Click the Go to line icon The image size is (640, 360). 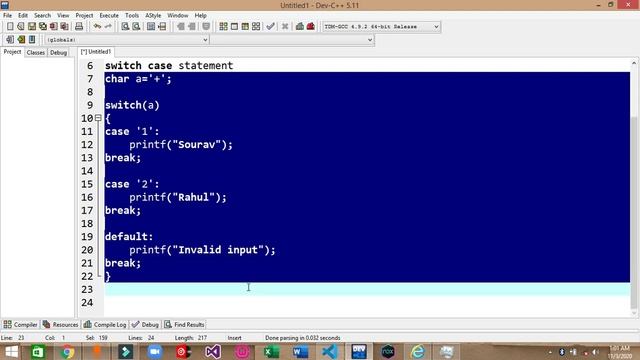tap(162, 27)
